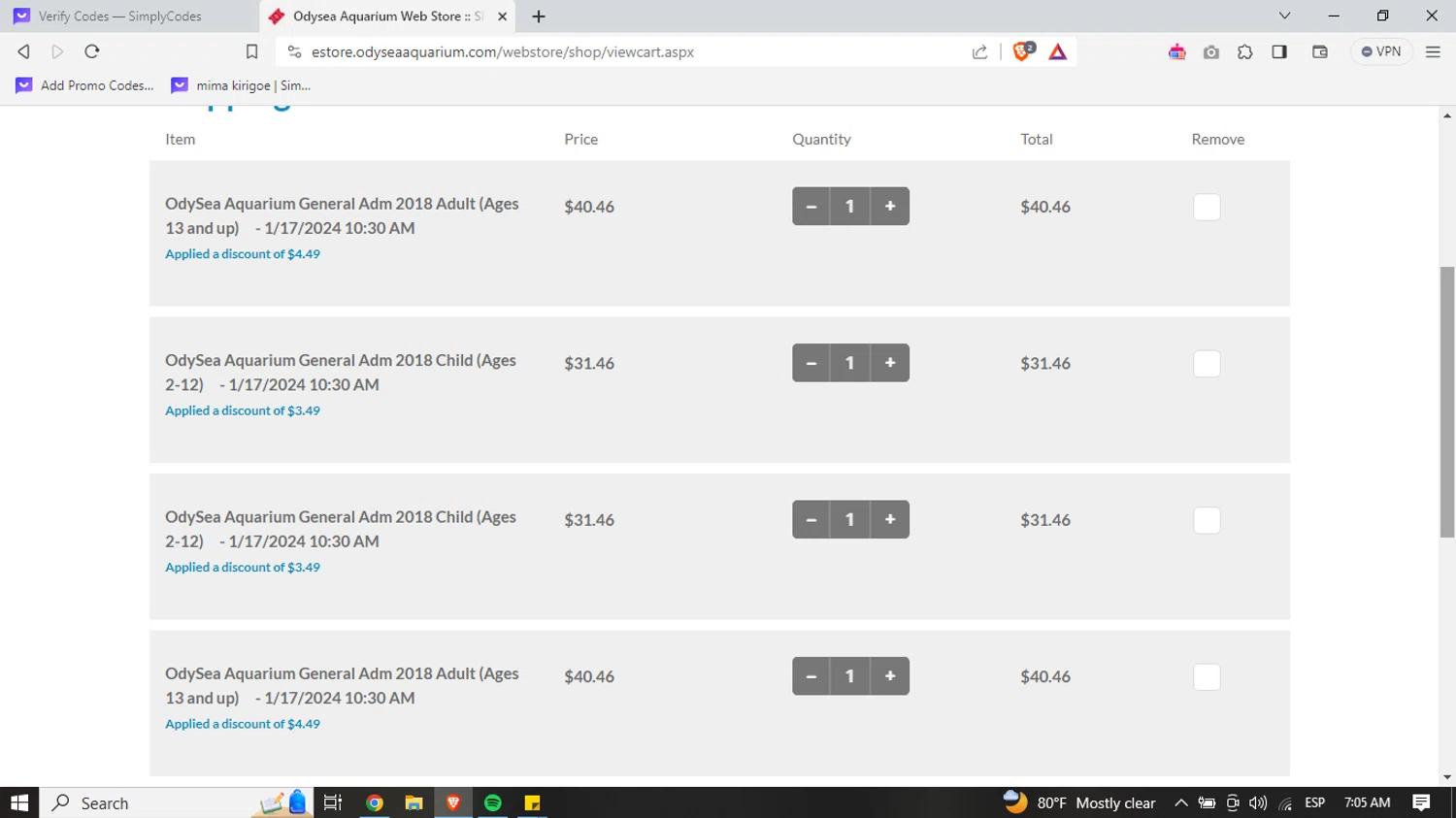This screenshot has width=1456, height=818.
Task: Launch Google Chrome from the taskbar
Action: (x=375, y=802)
